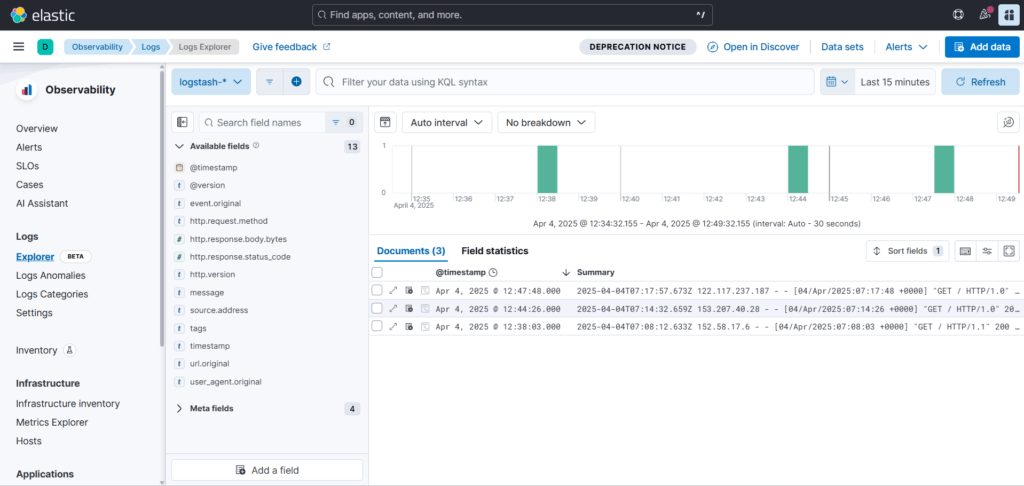This screenshot has height=486, width=1024.
Task: Toggle the select-all rows checkbox
Action: [377, 272]
